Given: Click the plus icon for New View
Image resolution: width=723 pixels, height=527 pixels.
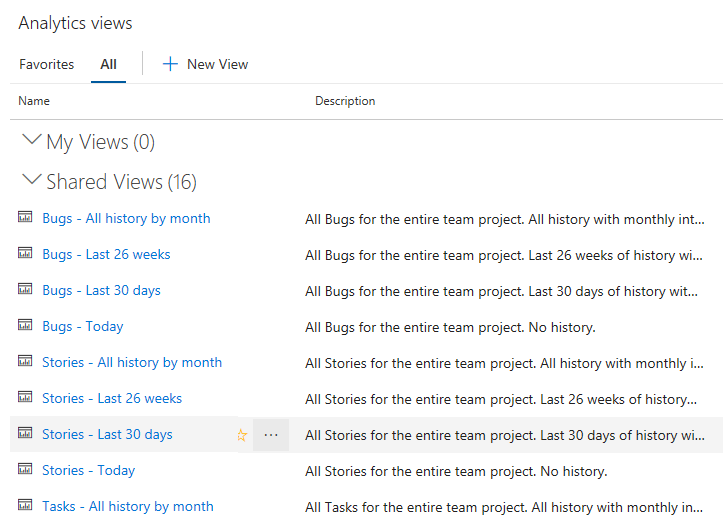Looking at the screenshot, I should (170, 64).
